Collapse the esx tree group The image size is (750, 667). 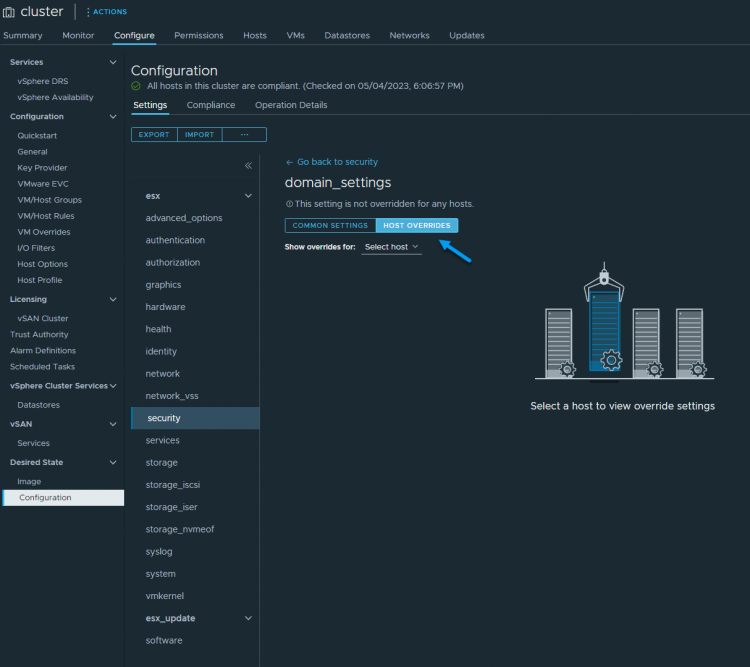coord(248,196)
